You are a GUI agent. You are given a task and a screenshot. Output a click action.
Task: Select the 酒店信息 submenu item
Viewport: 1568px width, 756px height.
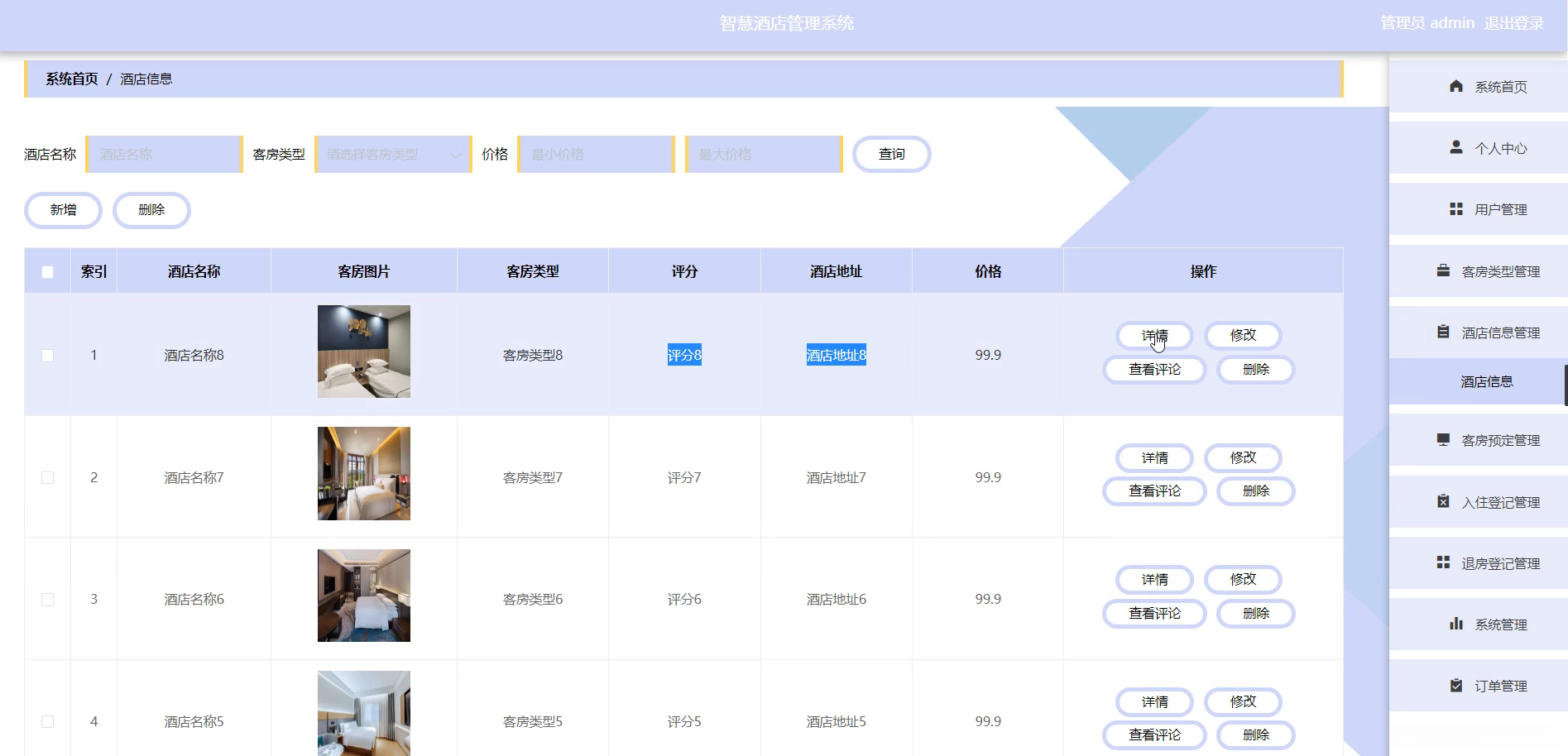pos(1479,381)
